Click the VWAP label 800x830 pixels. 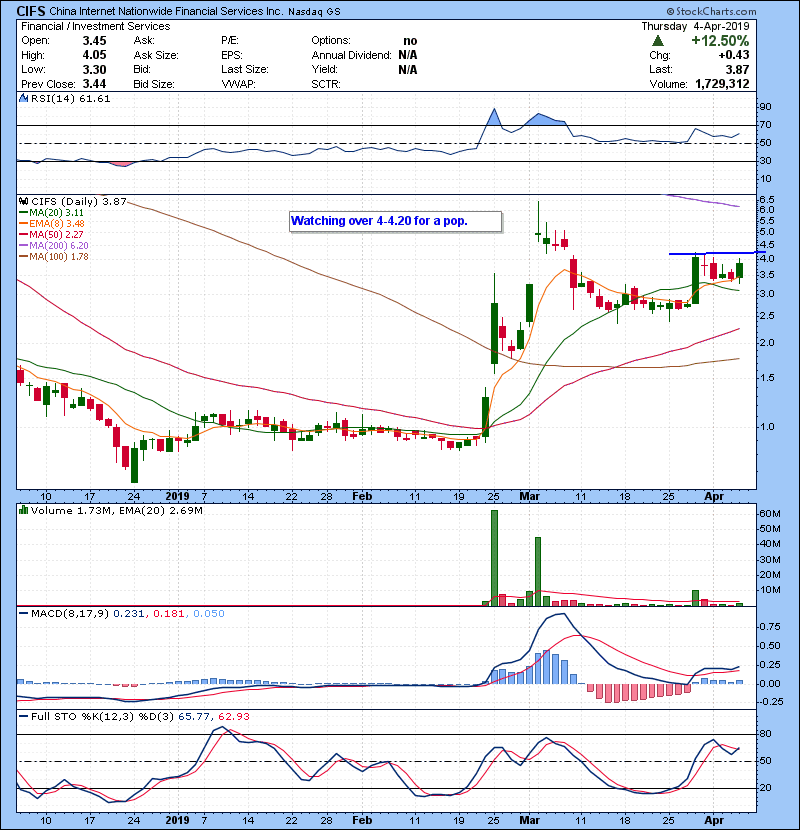coord(238,84)
